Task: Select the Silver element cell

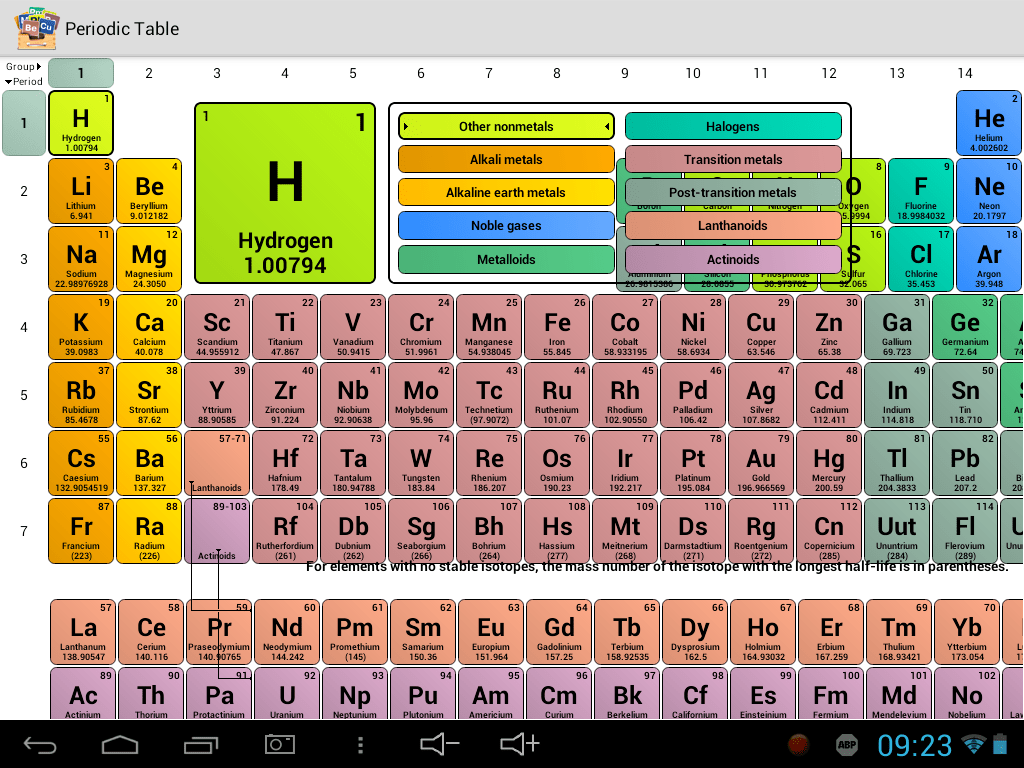Action: click(761, 395)
